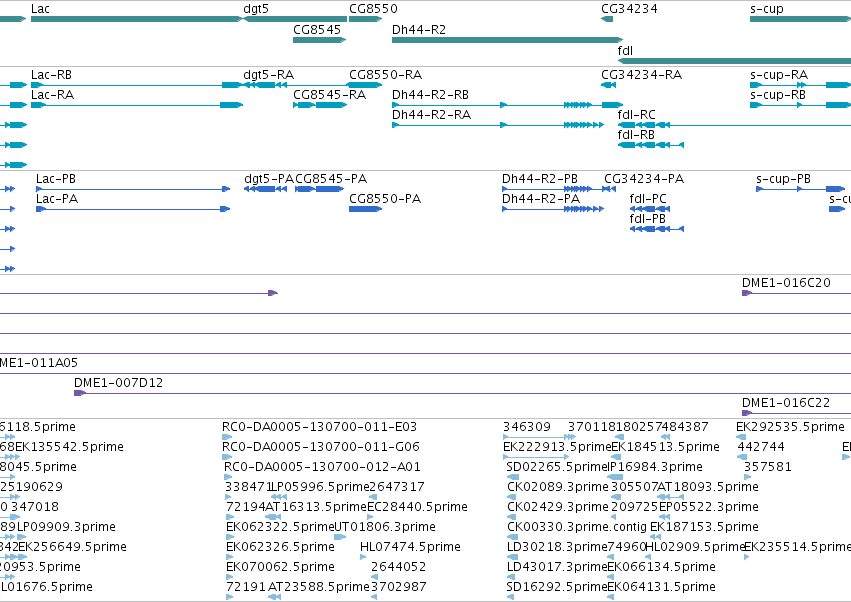Click the EK066134.5prime EST label
This screenshot has width=851, height=602.
click(x=661, y=567)
